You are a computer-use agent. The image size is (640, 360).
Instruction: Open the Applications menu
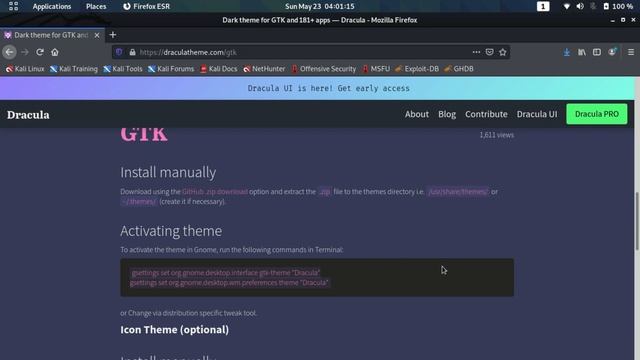click(x=52, y=7)
